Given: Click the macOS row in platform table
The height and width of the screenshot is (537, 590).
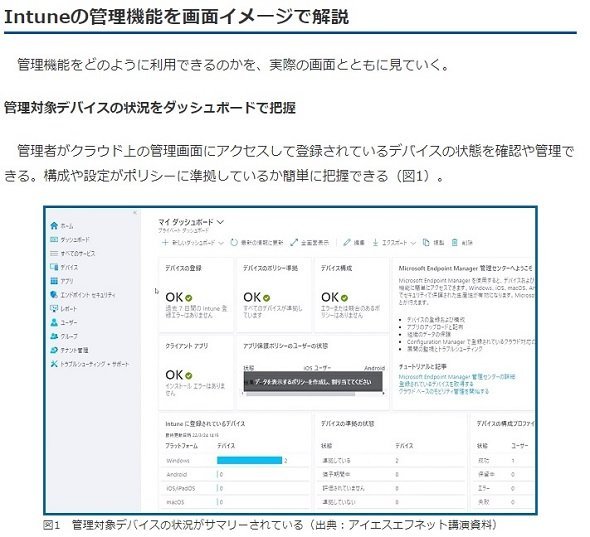Looking at the screenshot, I should (235, 502).
